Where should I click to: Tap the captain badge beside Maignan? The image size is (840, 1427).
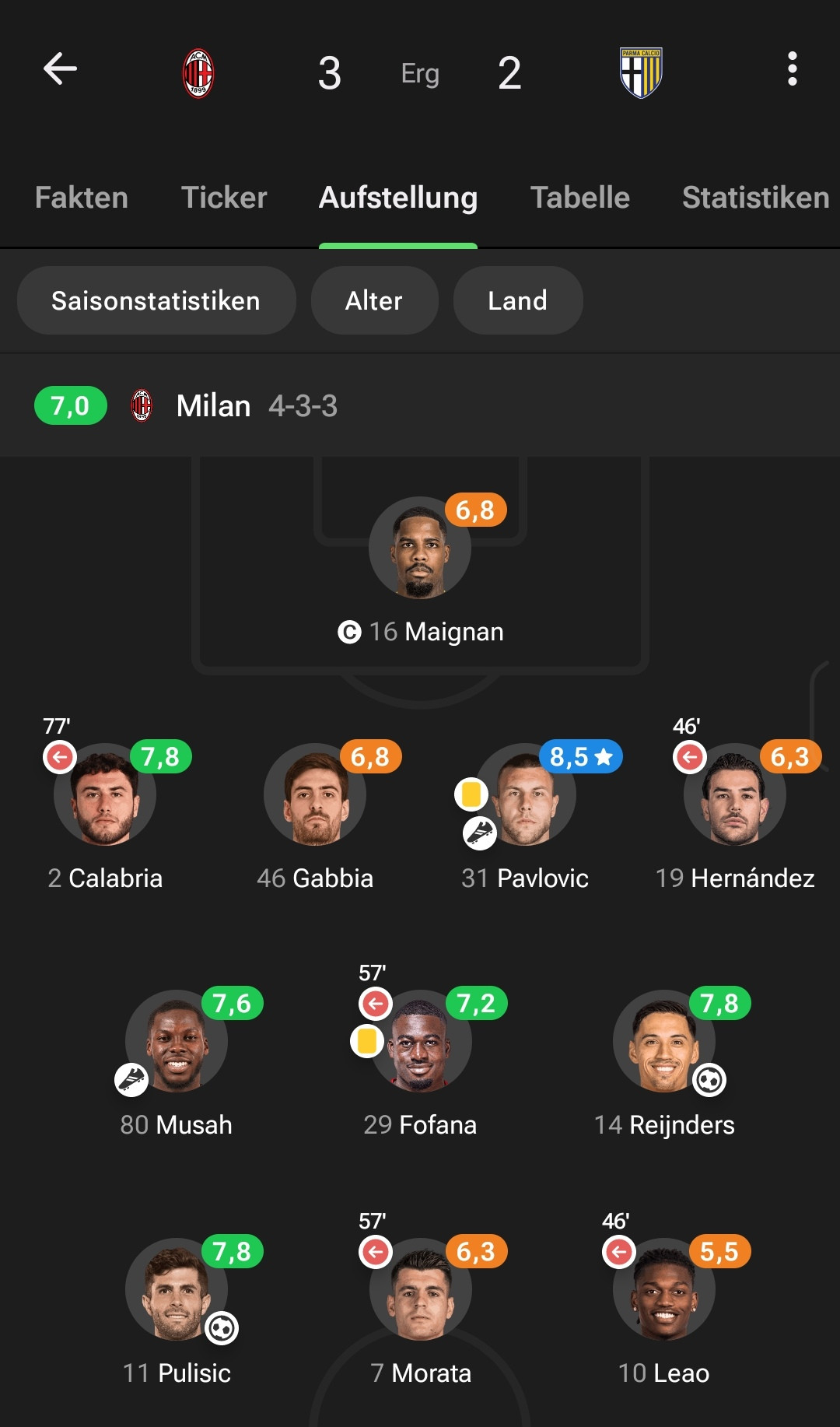[349, 632]
